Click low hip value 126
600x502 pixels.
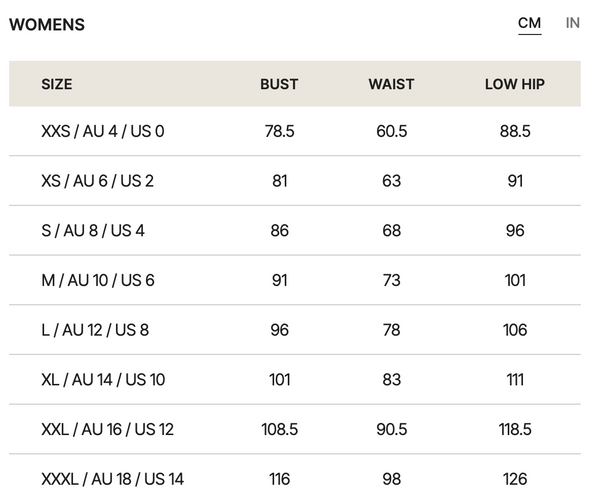(x=515, y=479)
